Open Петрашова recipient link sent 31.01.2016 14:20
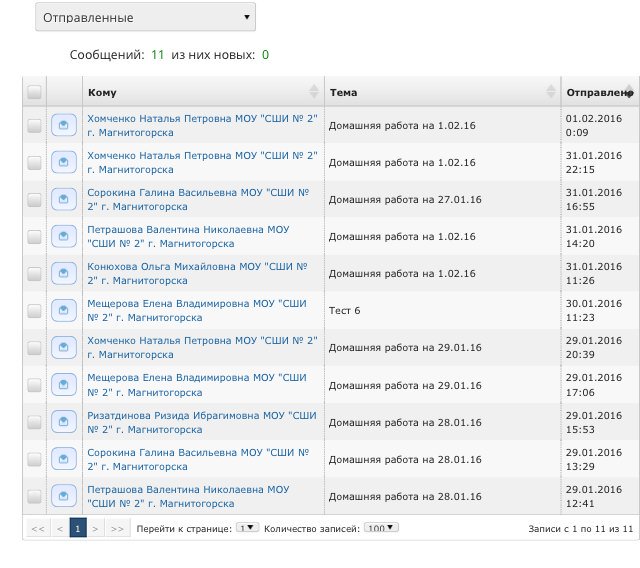This screenshot has width=640, height=568. 188,236
